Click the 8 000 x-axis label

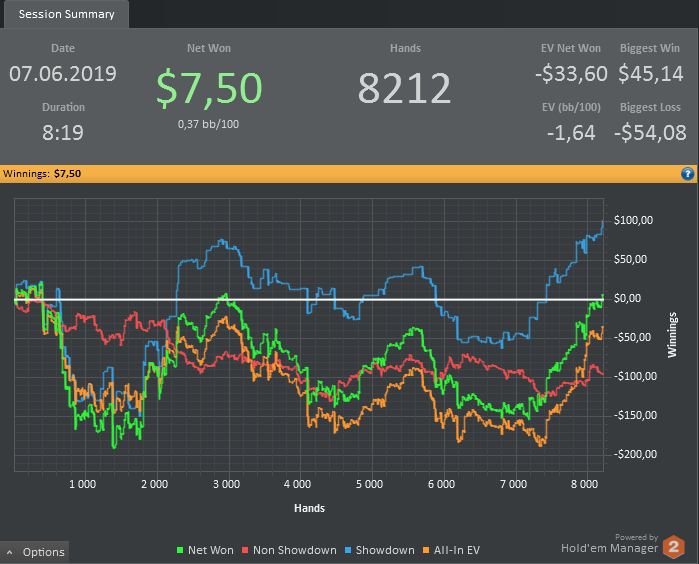coord(584,484)
